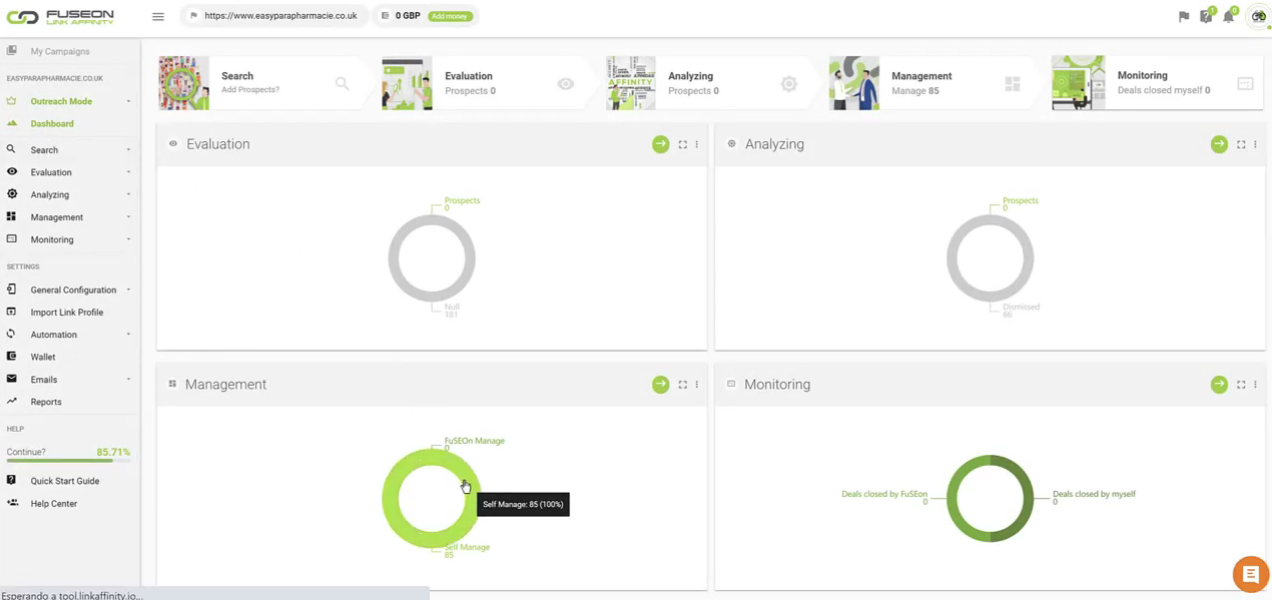
Task: Click the Help Center people icon
Action: [x=12, y=503]
